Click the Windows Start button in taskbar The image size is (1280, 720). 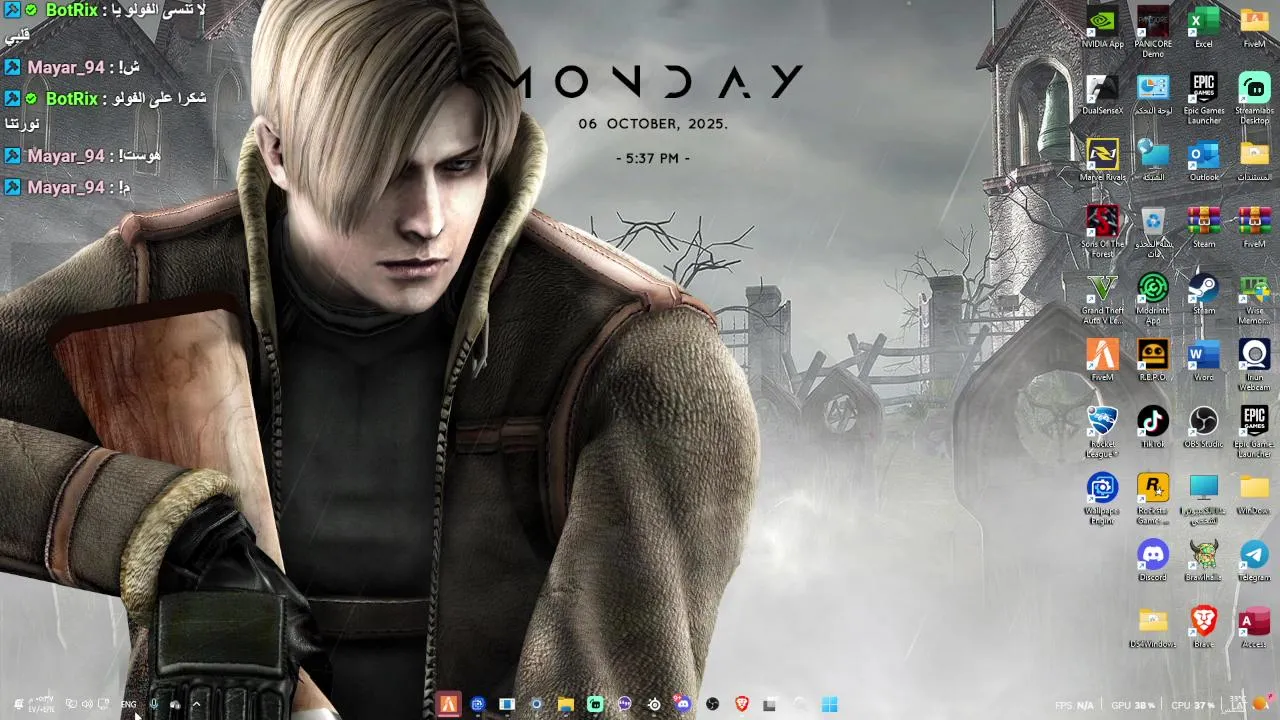(829, 705)
